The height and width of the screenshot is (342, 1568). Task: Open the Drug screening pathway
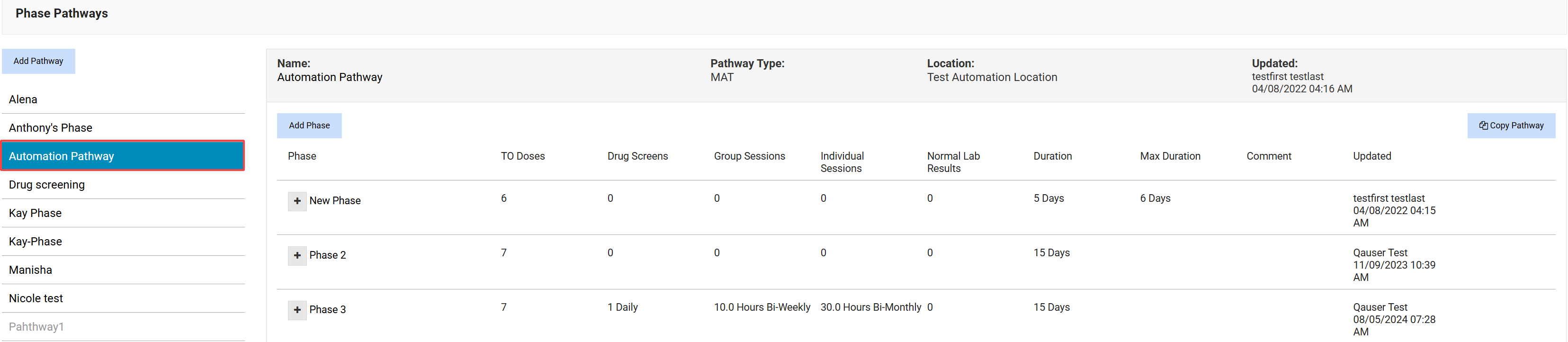pyautogui.click(x=47, y=184)
